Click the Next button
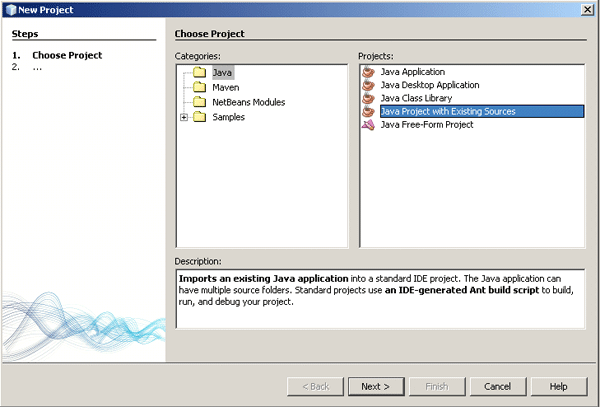Viewport: 600px width, 407px height. (x=376, y=386)
